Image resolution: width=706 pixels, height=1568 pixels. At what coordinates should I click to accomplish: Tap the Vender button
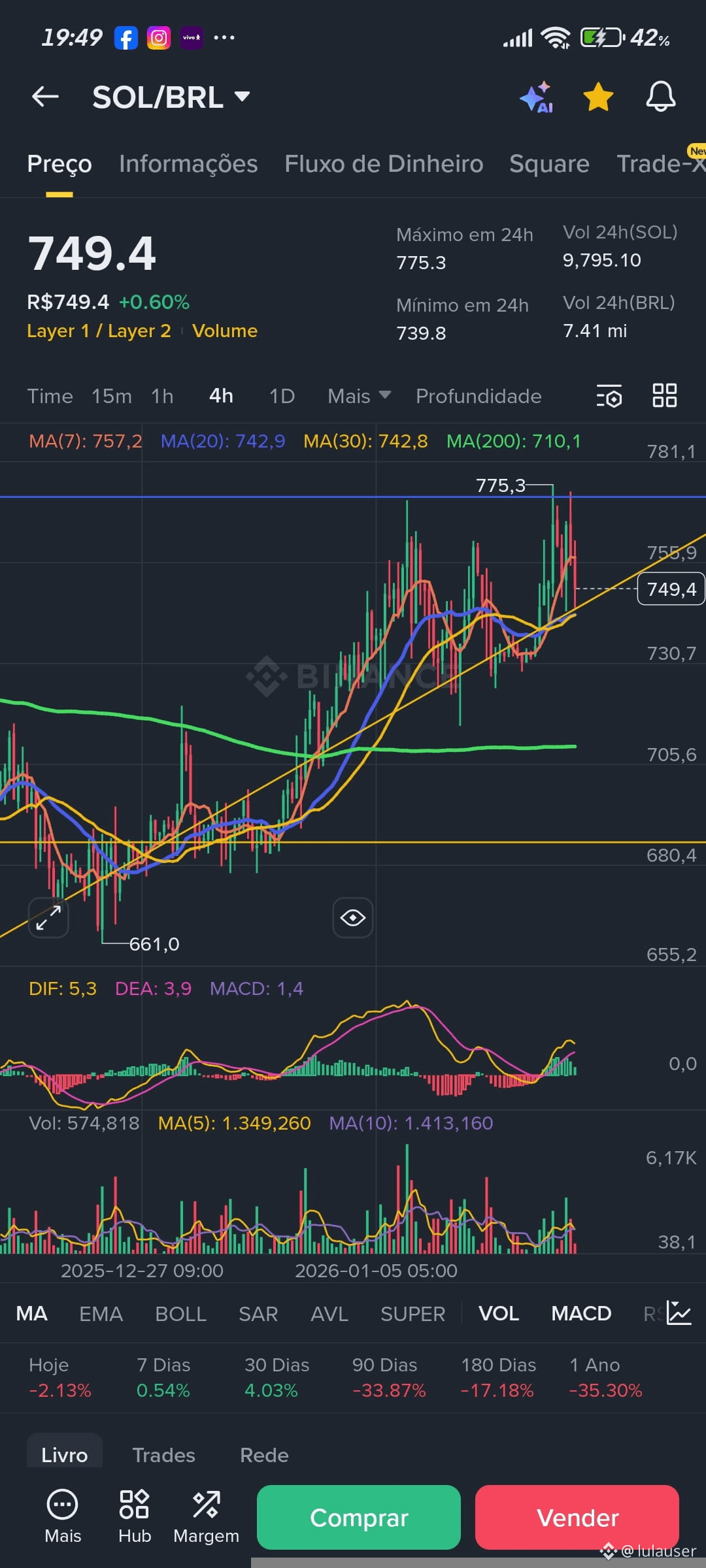pyautogui.click(x=577, y=1517)
